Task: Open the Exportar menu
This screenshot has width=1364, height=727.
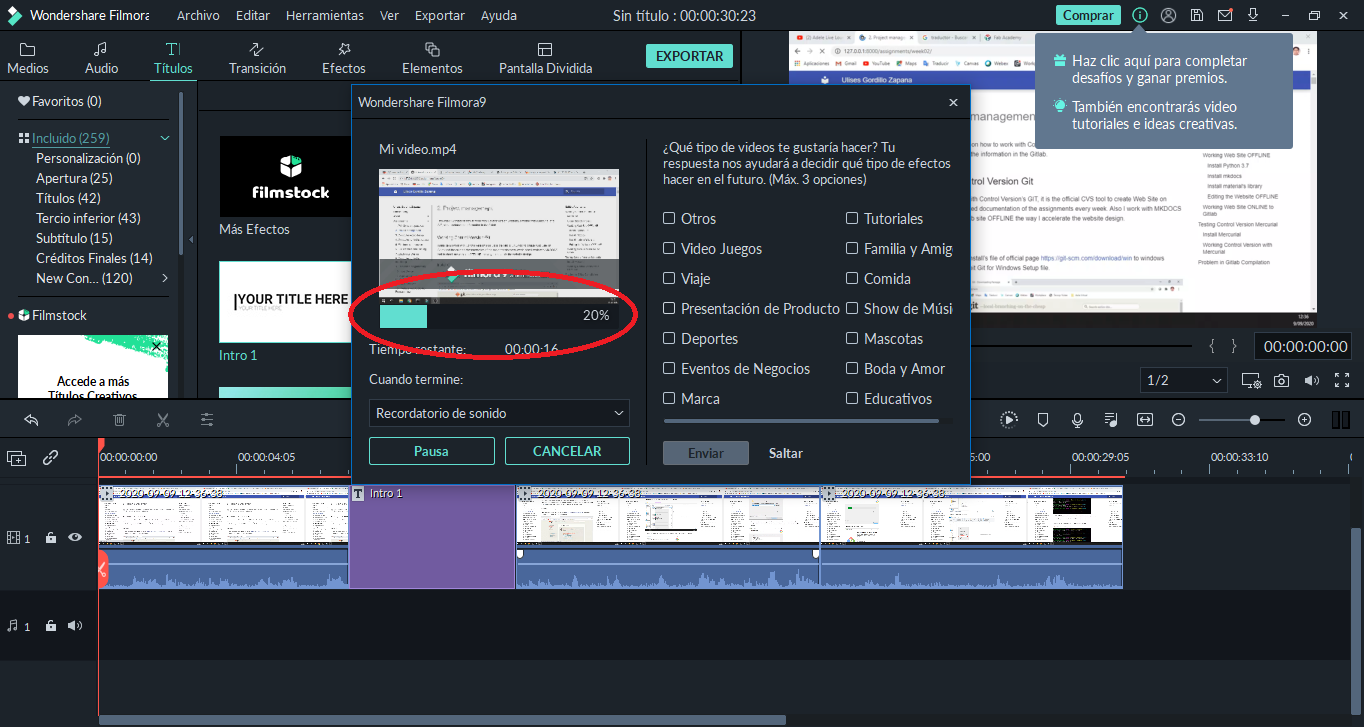Action: point(440,15)
